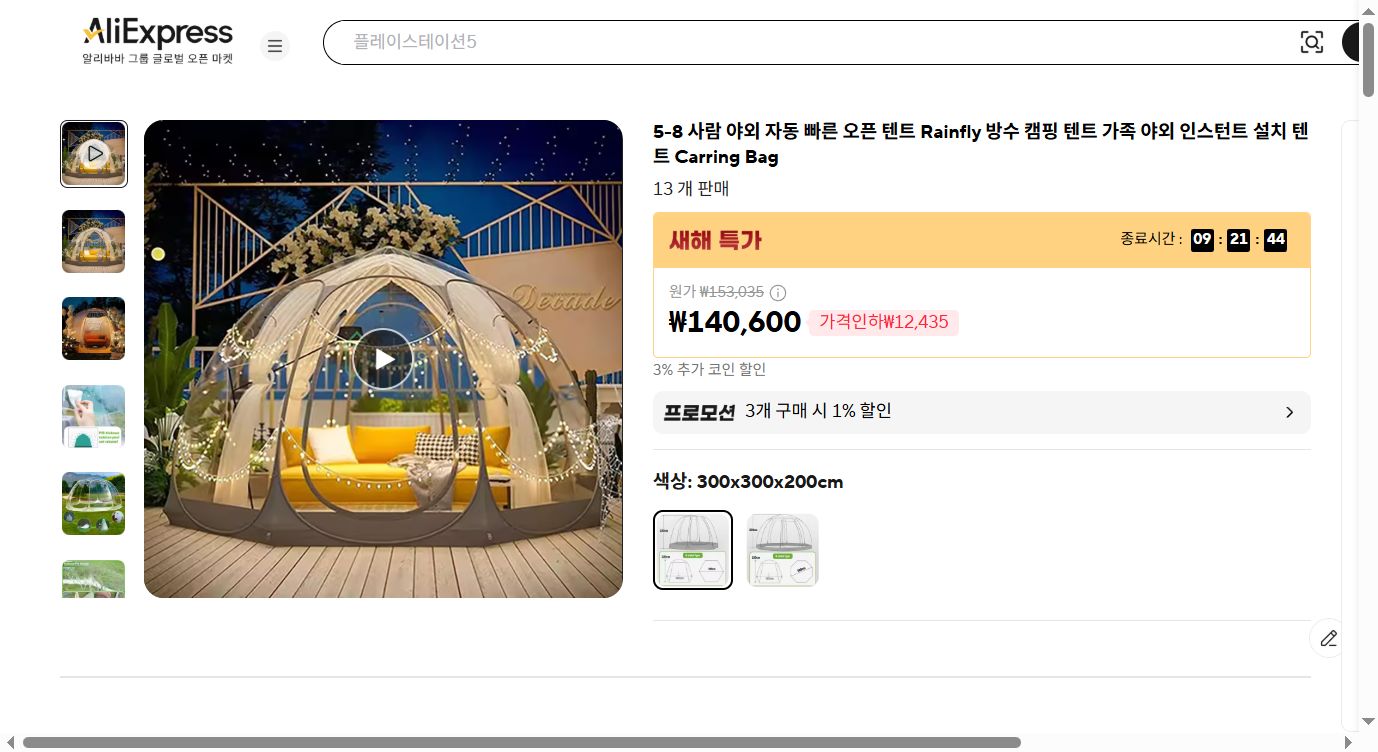
Task: Open the original price info tooltip
Action: pyautogui.click(x=778, y=292)
